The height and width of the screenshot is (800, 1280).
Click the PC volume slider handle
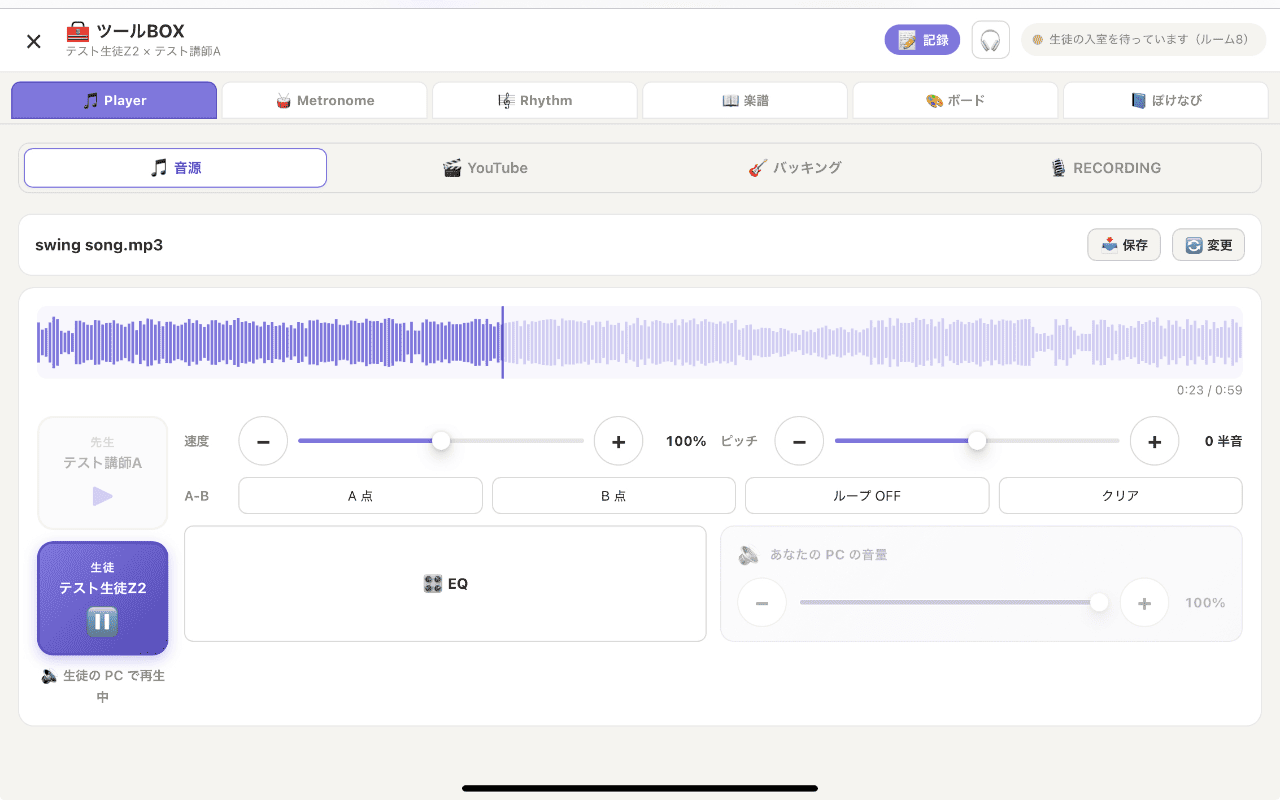(1099, 602)
